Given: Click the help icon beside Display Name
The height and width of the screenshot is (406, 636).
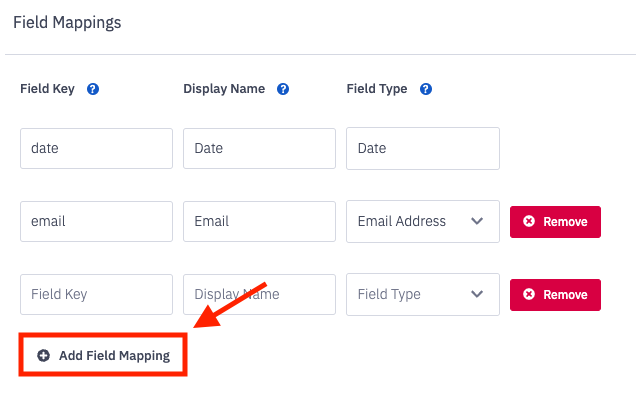Looking at the screenshot, I should point(283,89).
